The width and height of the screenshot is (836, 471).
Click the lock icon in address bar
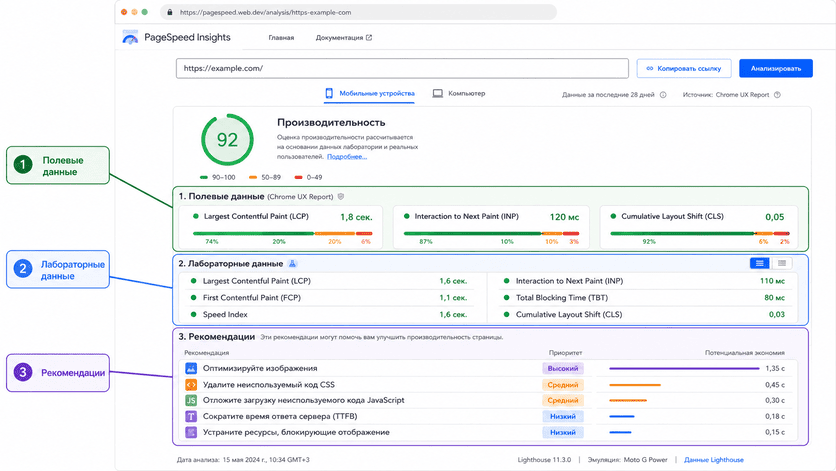pyautogui.click(x=170, y=12)
